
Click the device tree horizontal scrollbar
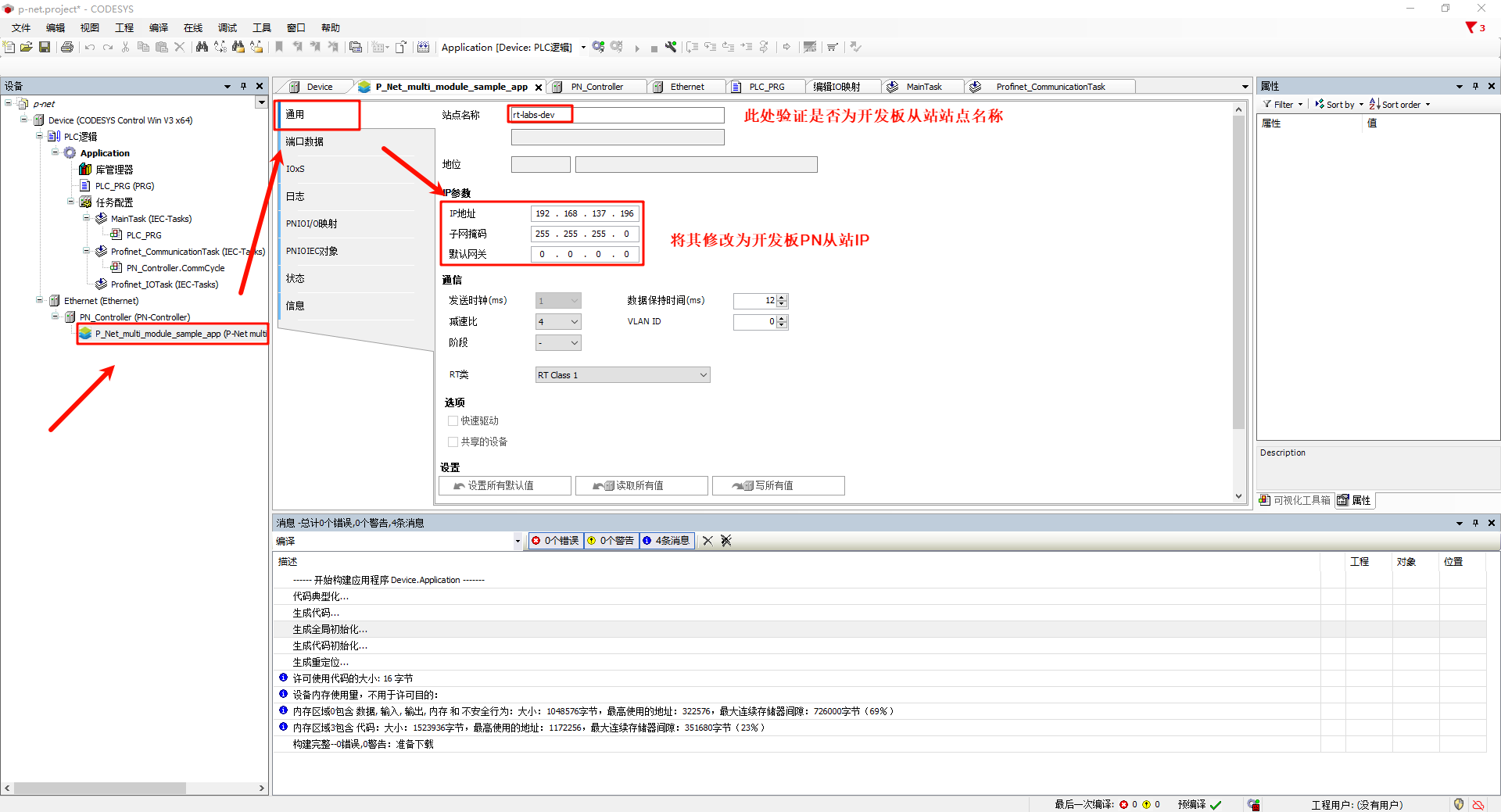tap(100, 789)
